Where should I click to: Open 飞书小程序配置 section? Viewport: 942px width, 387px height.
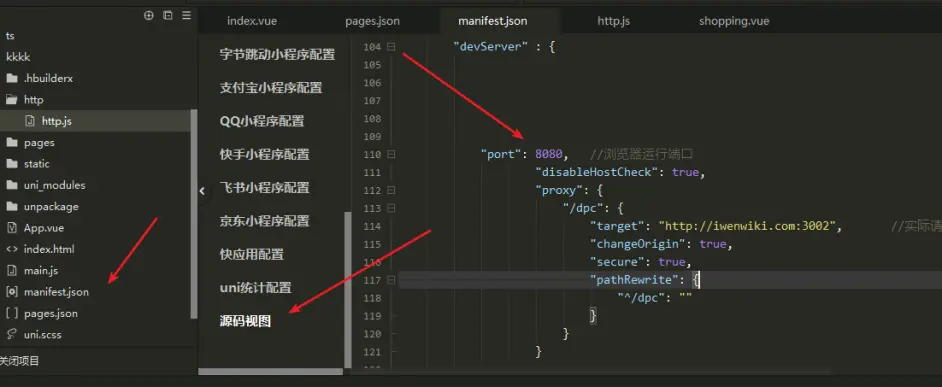pyautogui.click(x=264, y=187)
